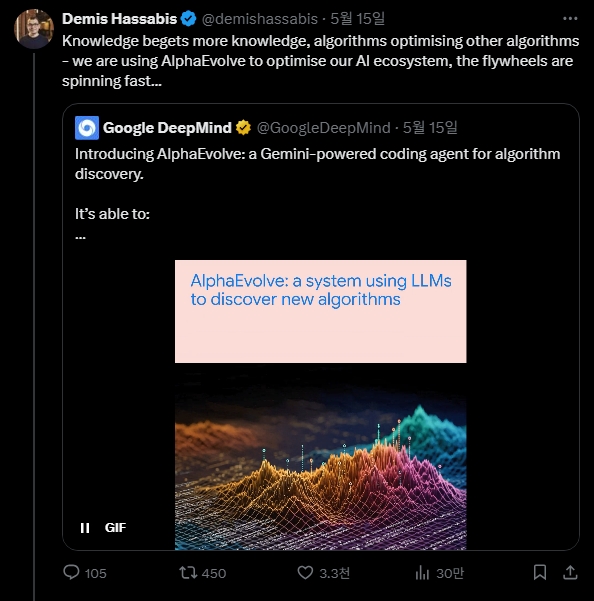Open the reply comment icon
This screenshot has height=601, width=594.
tap(71, 573)
